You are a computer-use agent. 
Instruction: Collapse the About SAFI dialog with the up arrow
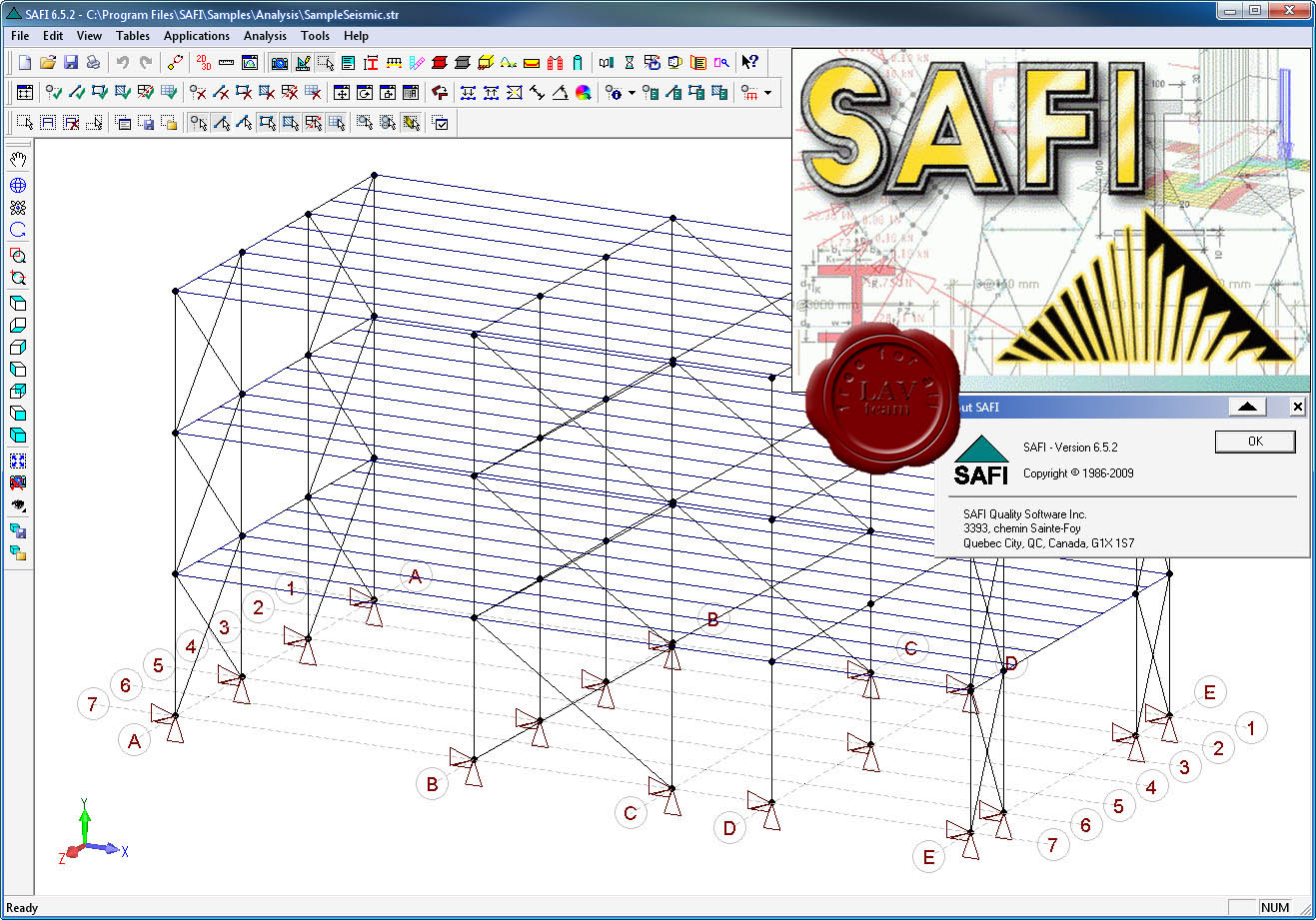coord(1246,407)
